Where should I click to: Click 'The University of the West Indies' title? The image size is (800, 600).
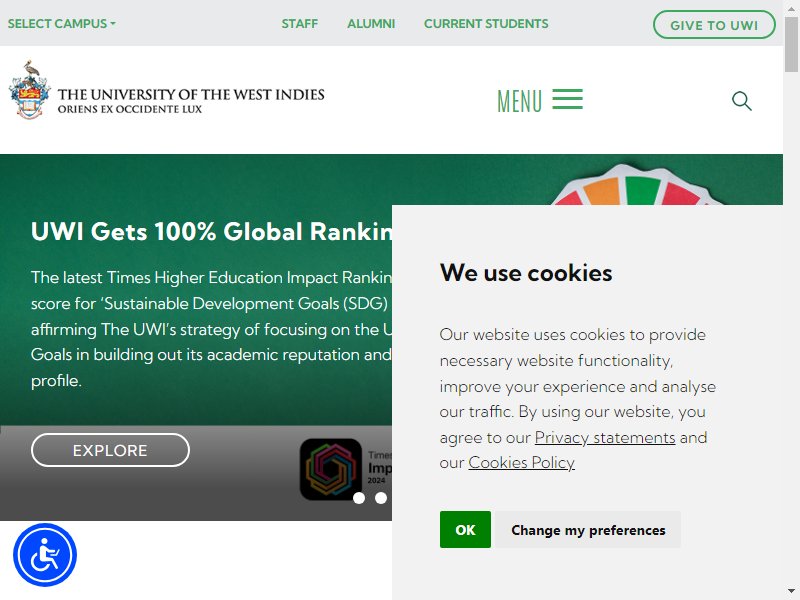(191, 94)
